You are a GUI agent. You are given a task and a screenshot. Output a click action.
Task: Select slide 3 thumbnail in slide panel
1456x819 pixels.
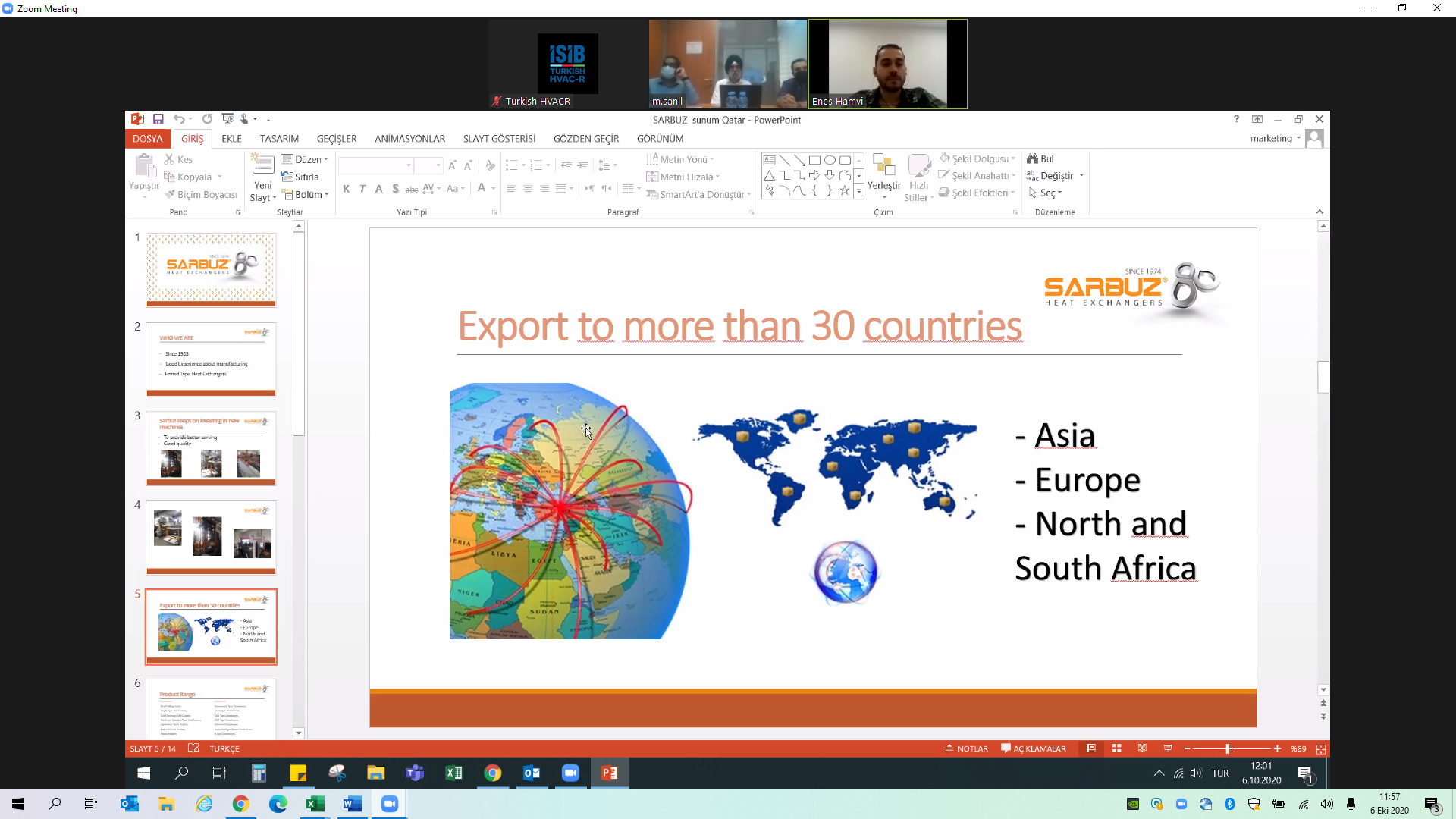211,448
